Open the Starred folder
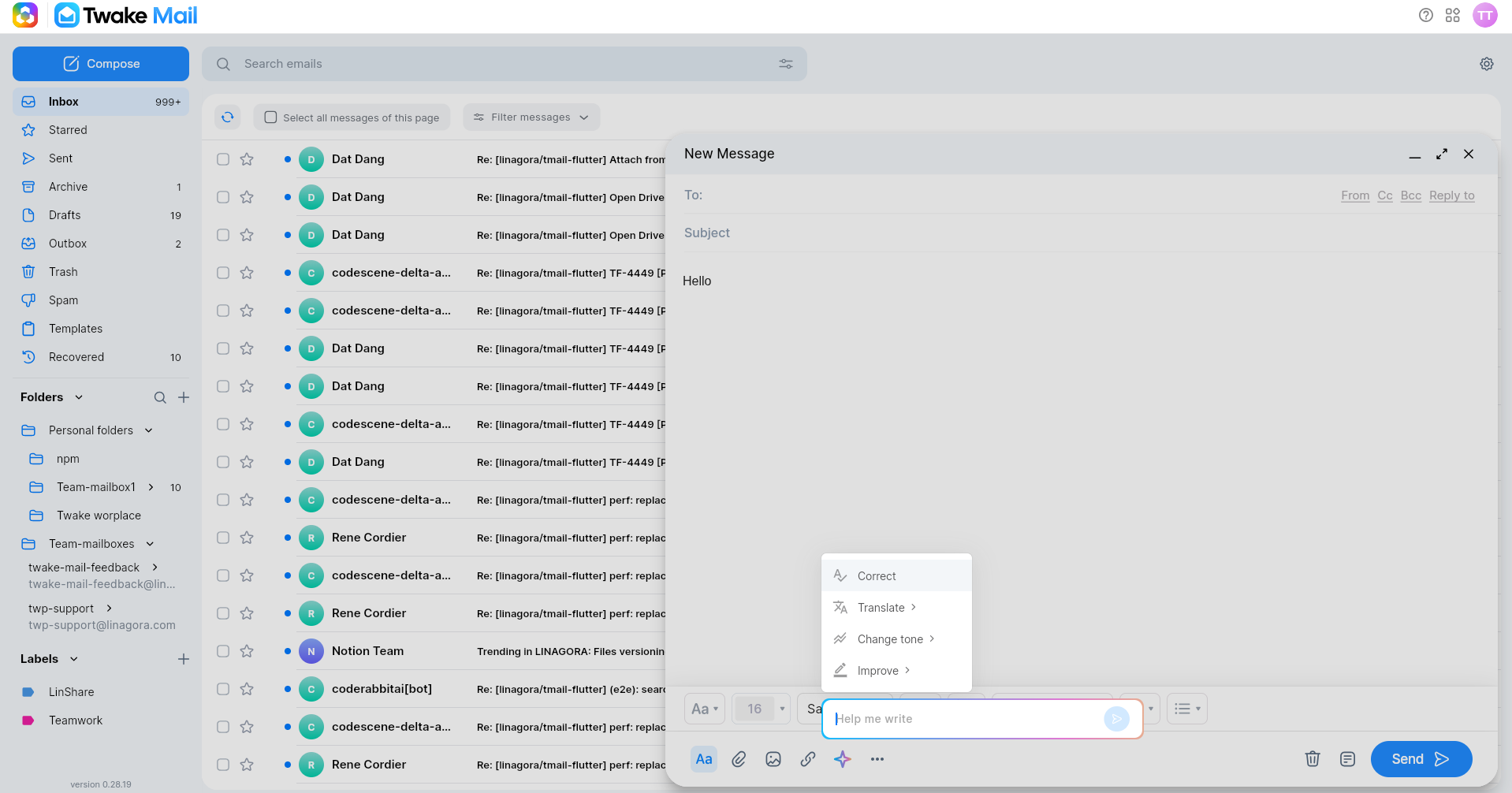The image size is (1512, 793). coord(101,130)
